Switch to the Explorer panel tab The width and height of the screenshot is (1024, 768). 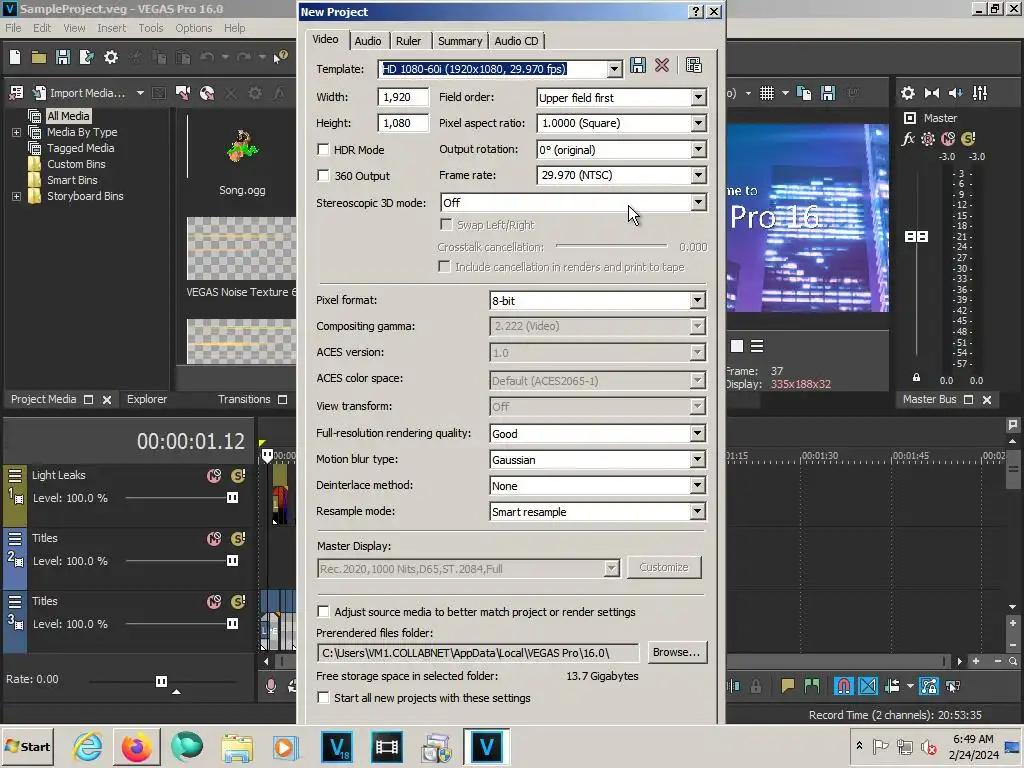click(147, 399)
